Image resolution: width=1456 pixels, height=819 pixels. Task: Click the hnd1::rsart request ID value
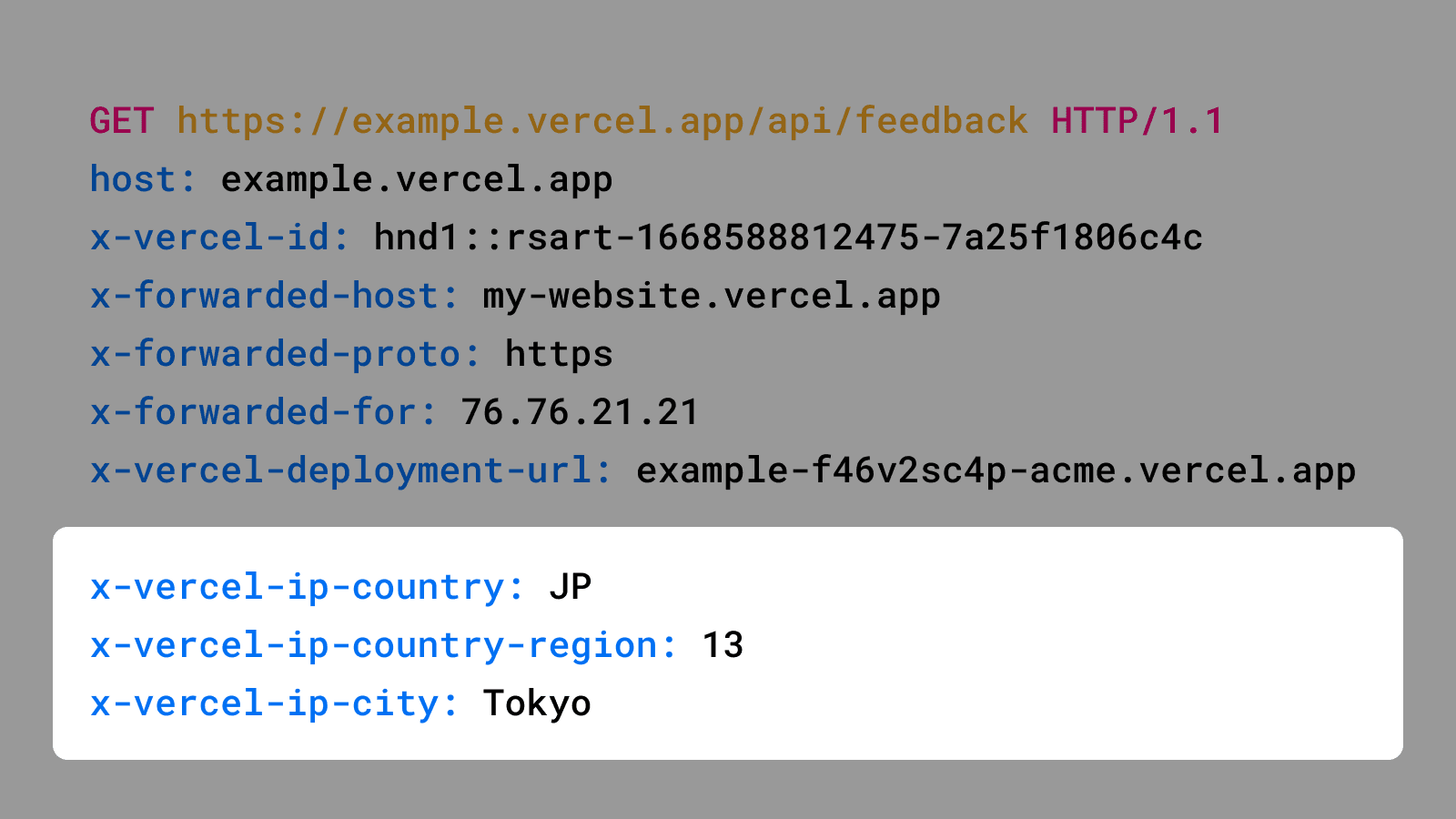(x=788, y=238)
